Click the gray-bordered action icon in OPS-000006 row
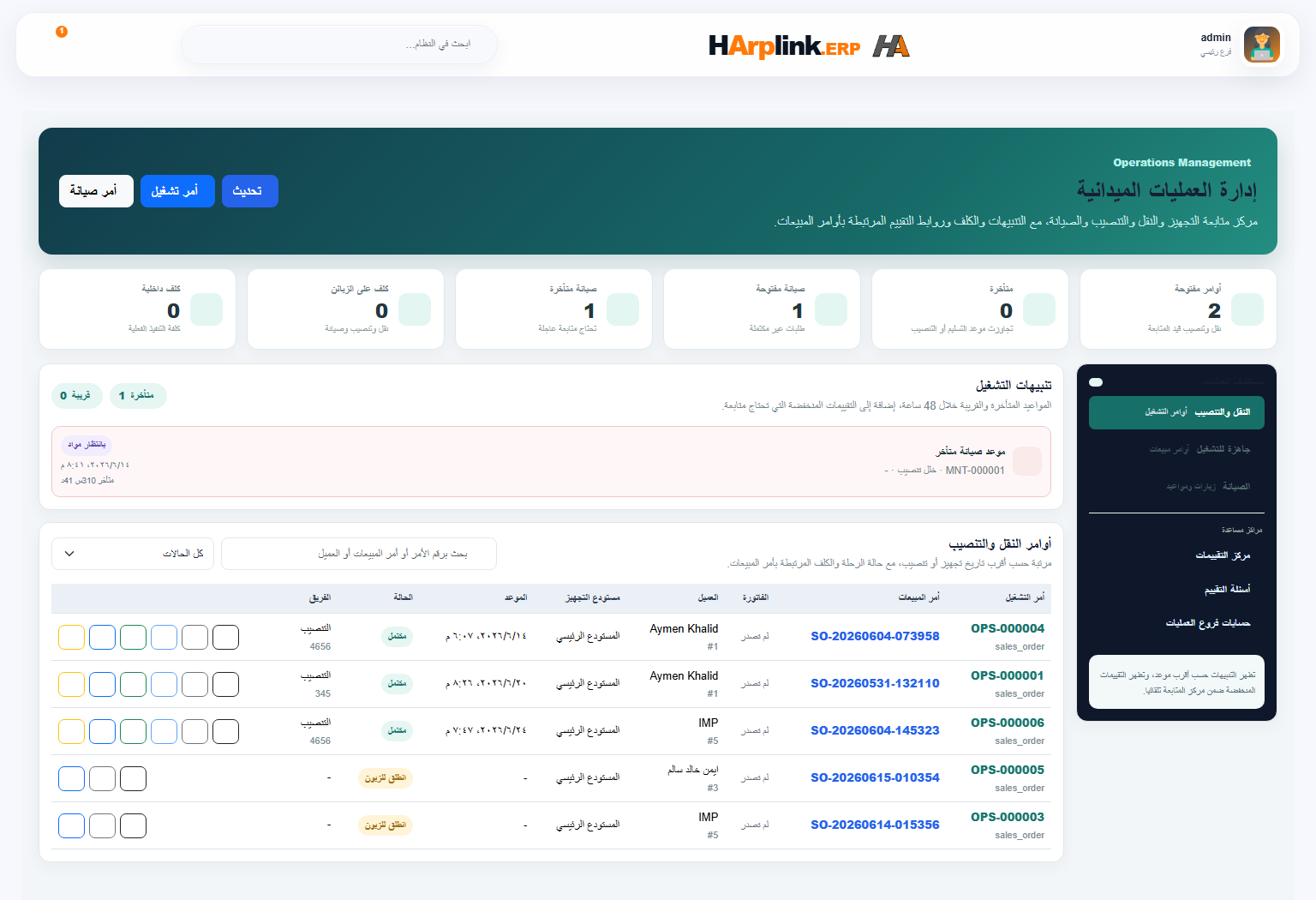 pos(195,731)
